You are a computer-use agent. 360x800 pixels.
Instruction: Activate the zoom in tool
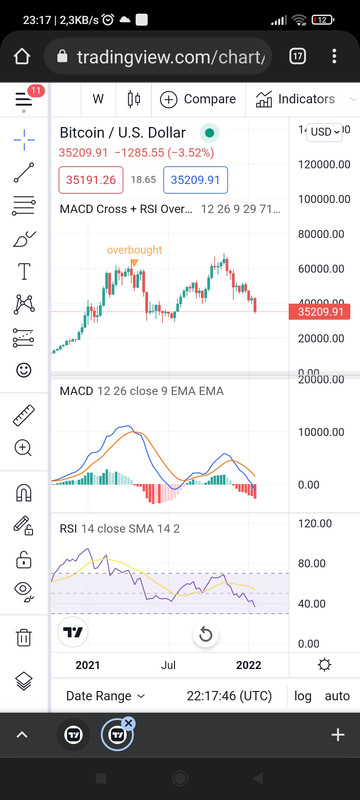tap(24, 448)
